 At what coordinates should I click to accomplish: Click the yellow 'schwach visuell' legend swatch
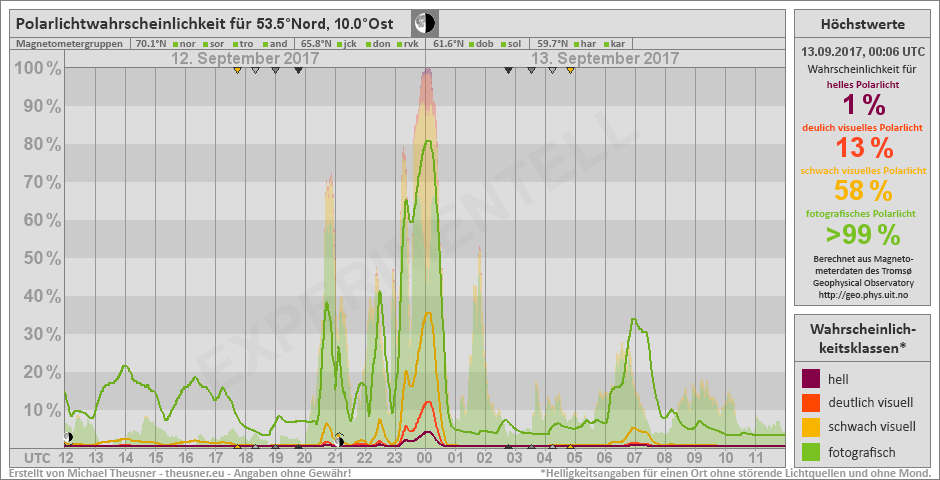coord(812,428)
